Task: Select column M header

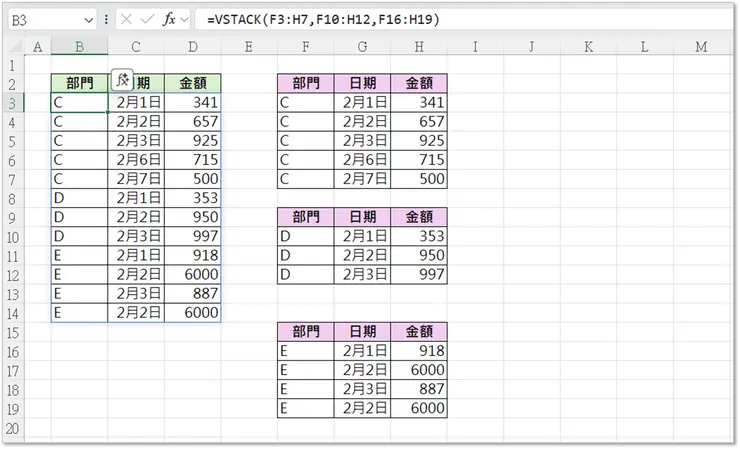Action: point(701,47)
